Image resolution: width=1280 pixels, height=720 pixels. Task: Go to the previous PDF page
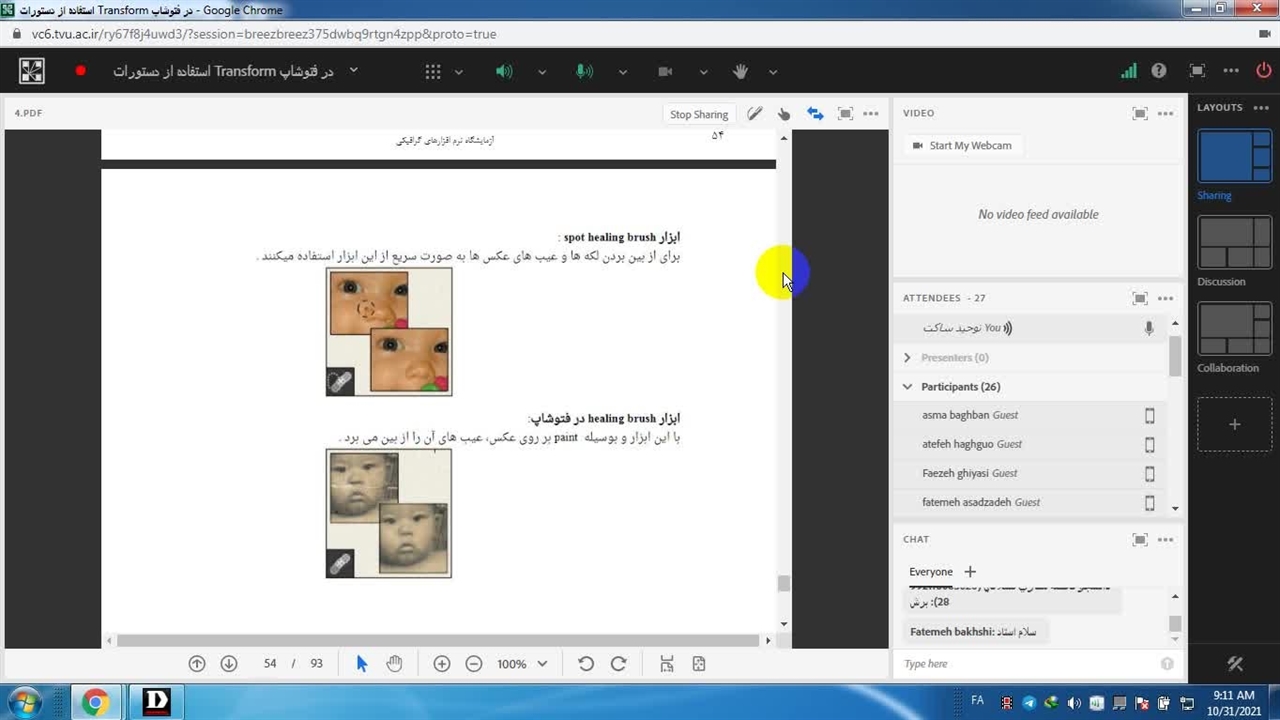point(197,664)
